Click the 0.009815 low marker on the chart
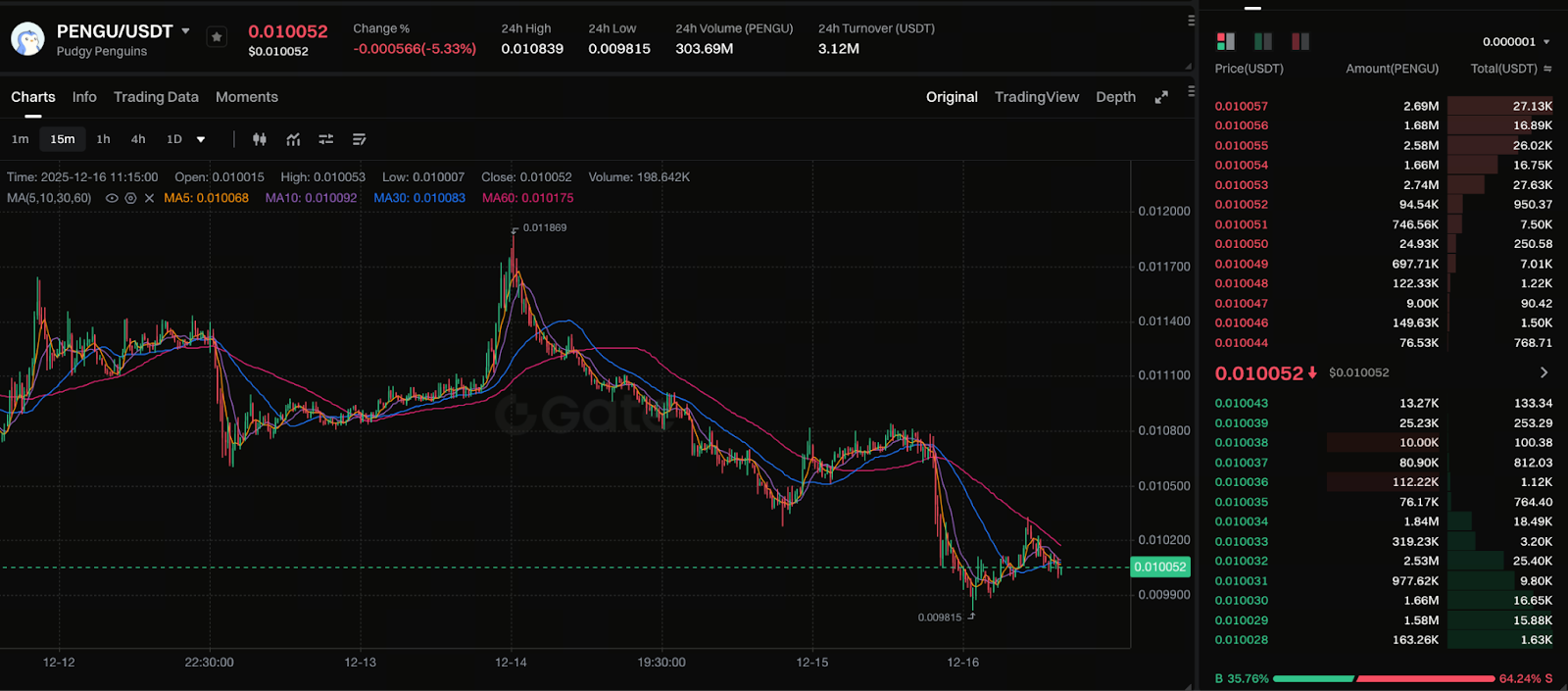The width and height of the screenshot is (1568, 691). coord(940,617)
